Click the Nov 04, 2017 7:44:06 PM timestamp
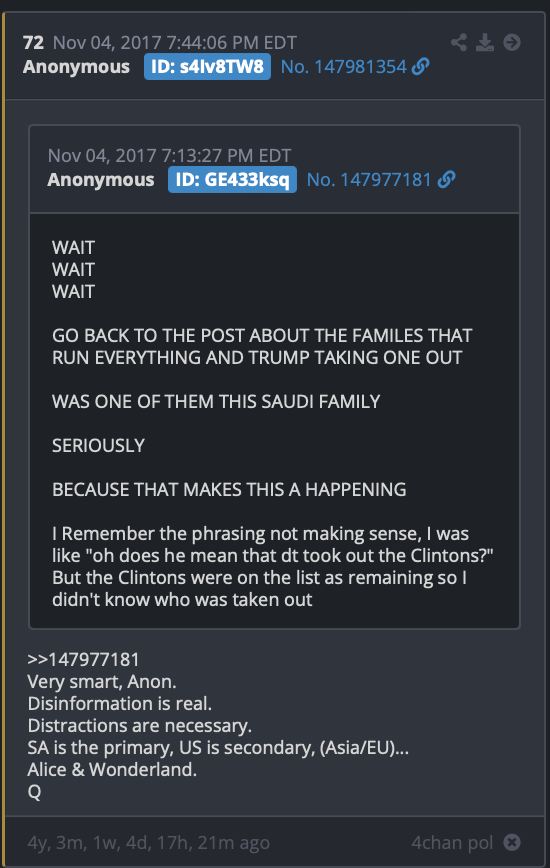Image resolution: width=550 pixels, height=868 pixels. tap(175, 43)
